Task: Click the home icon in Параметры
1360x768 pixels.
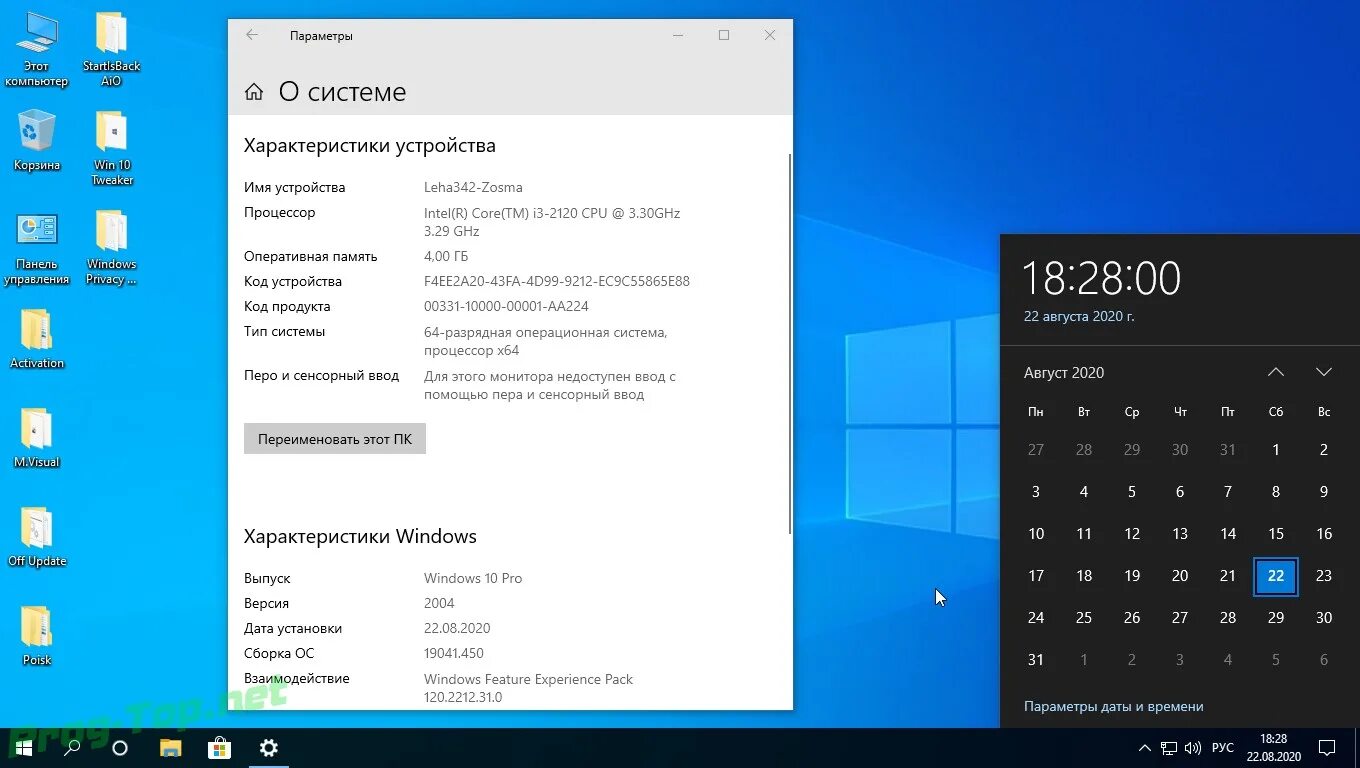Action: tap(254, 92)
